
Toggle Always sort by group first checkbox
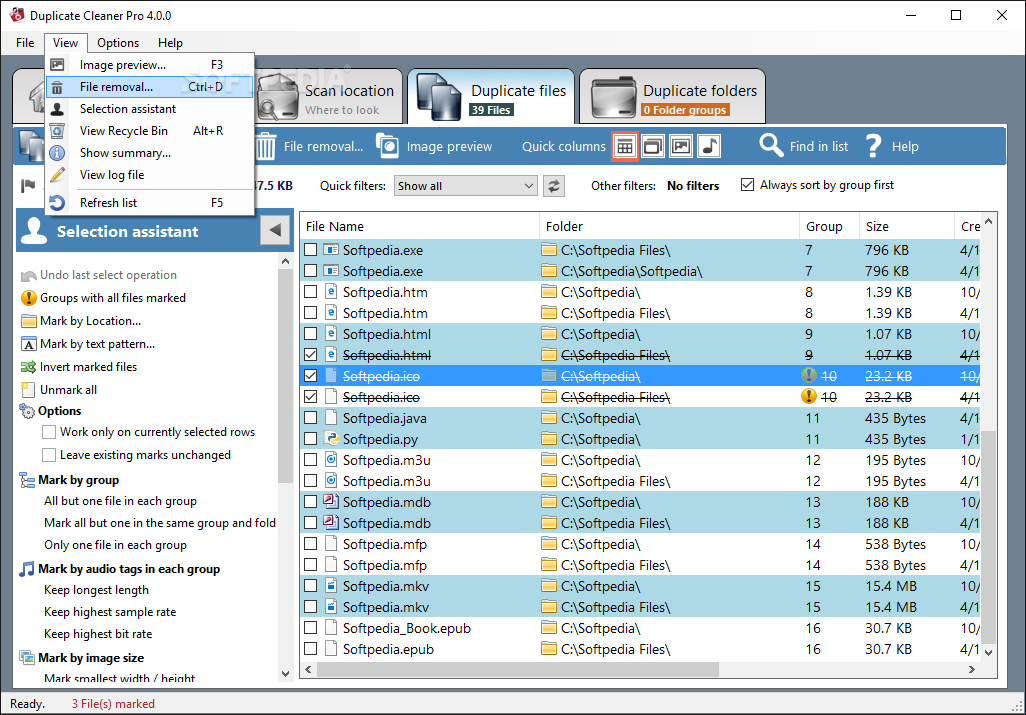click(x=747, y=184)
